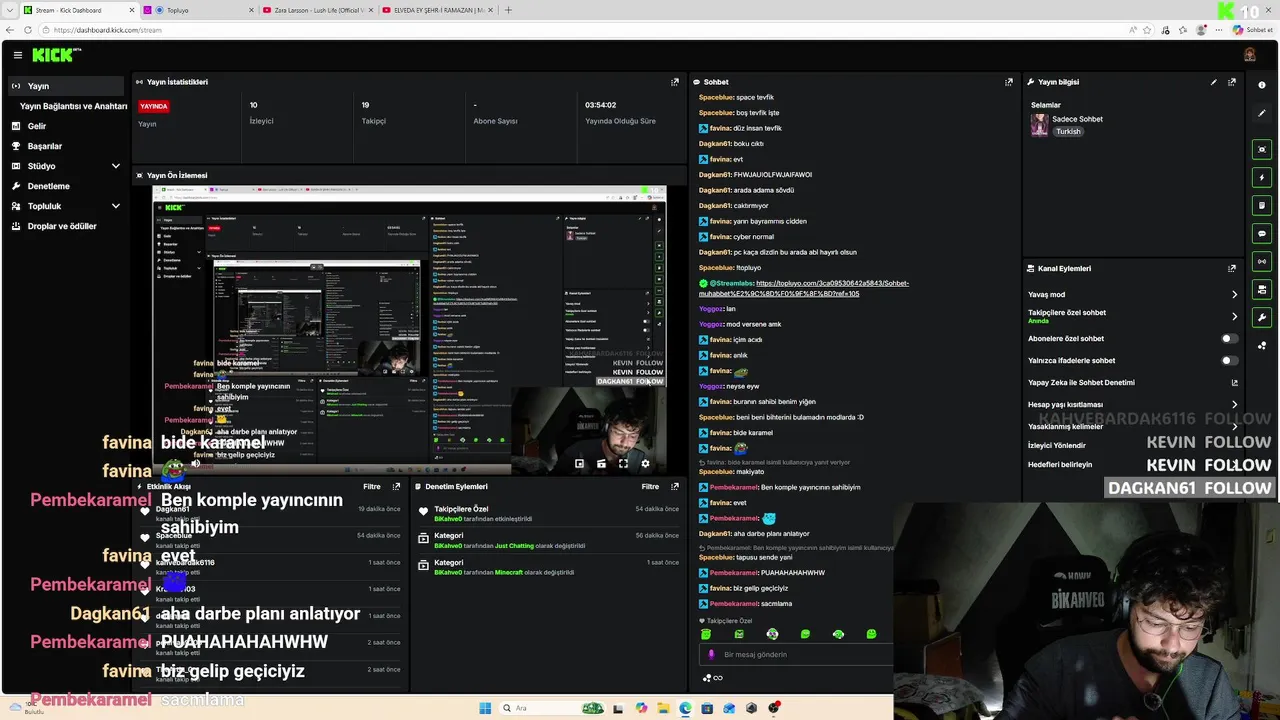Image resolution: width=1280 pixels, height=720 pixels.
Task: Click the infinity icon below chat input
Action: click(717, 678)
